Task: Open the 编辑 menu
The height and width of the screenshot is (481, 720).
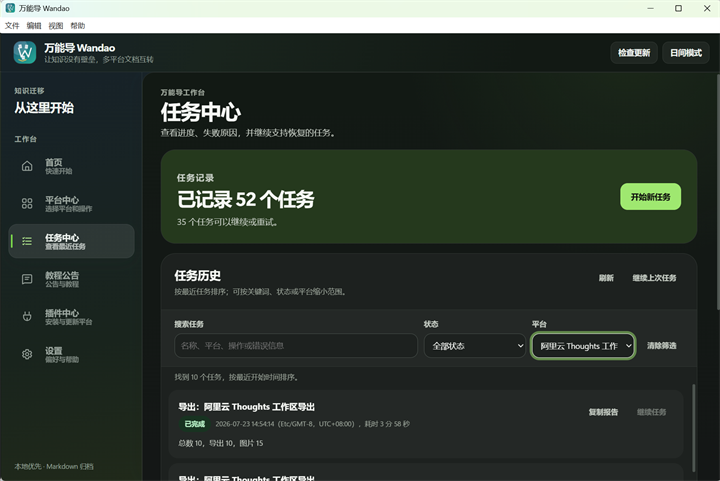Action: coord(34,26)
